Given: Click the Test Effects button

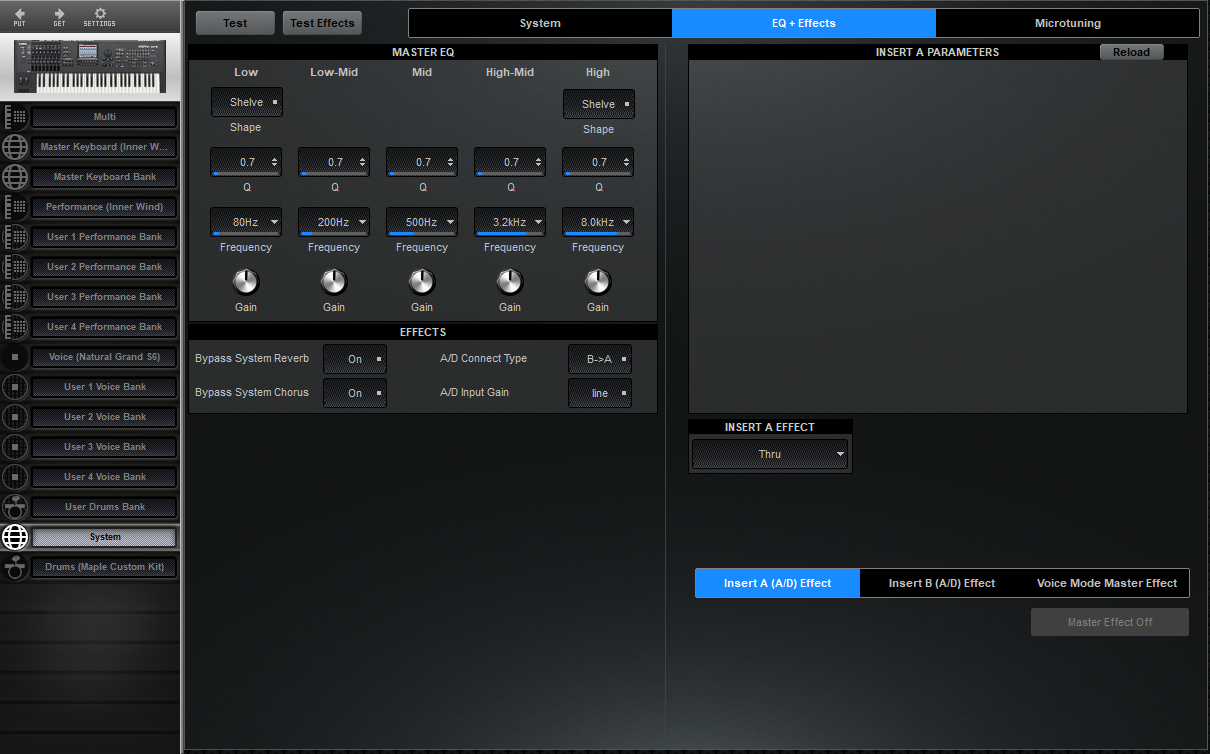Looking at the screenshot, I should click(x=321, y=22).
